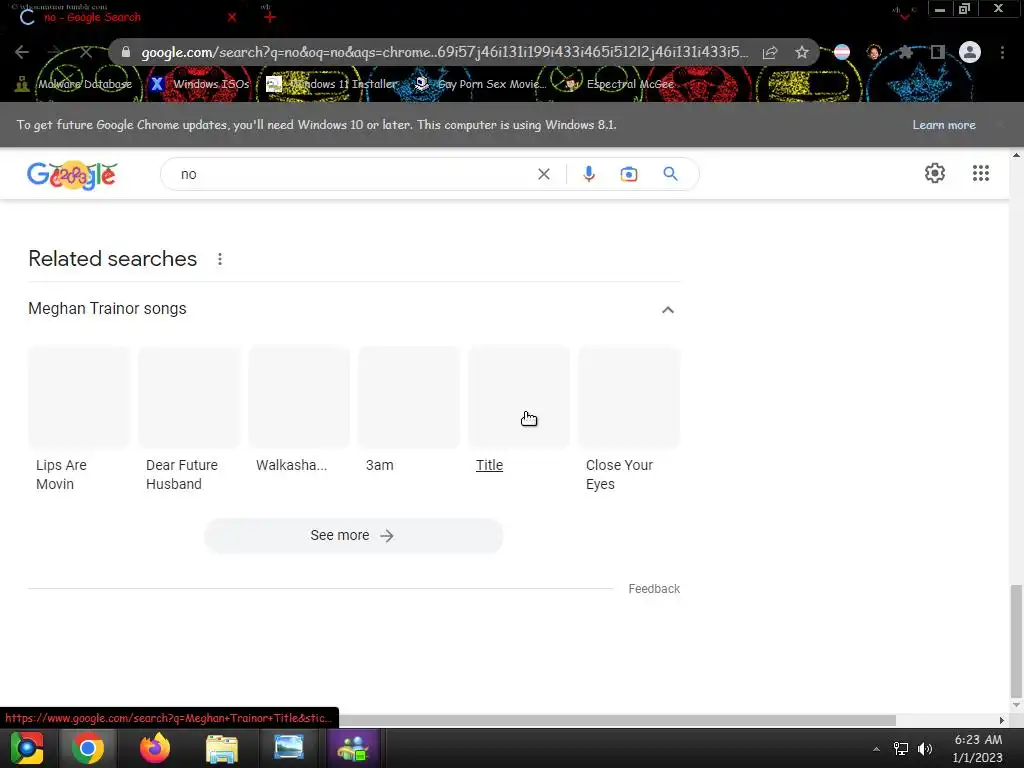
Task: Click the horizontal scrollbar right arrow
Action: [x=1001, y=720]
